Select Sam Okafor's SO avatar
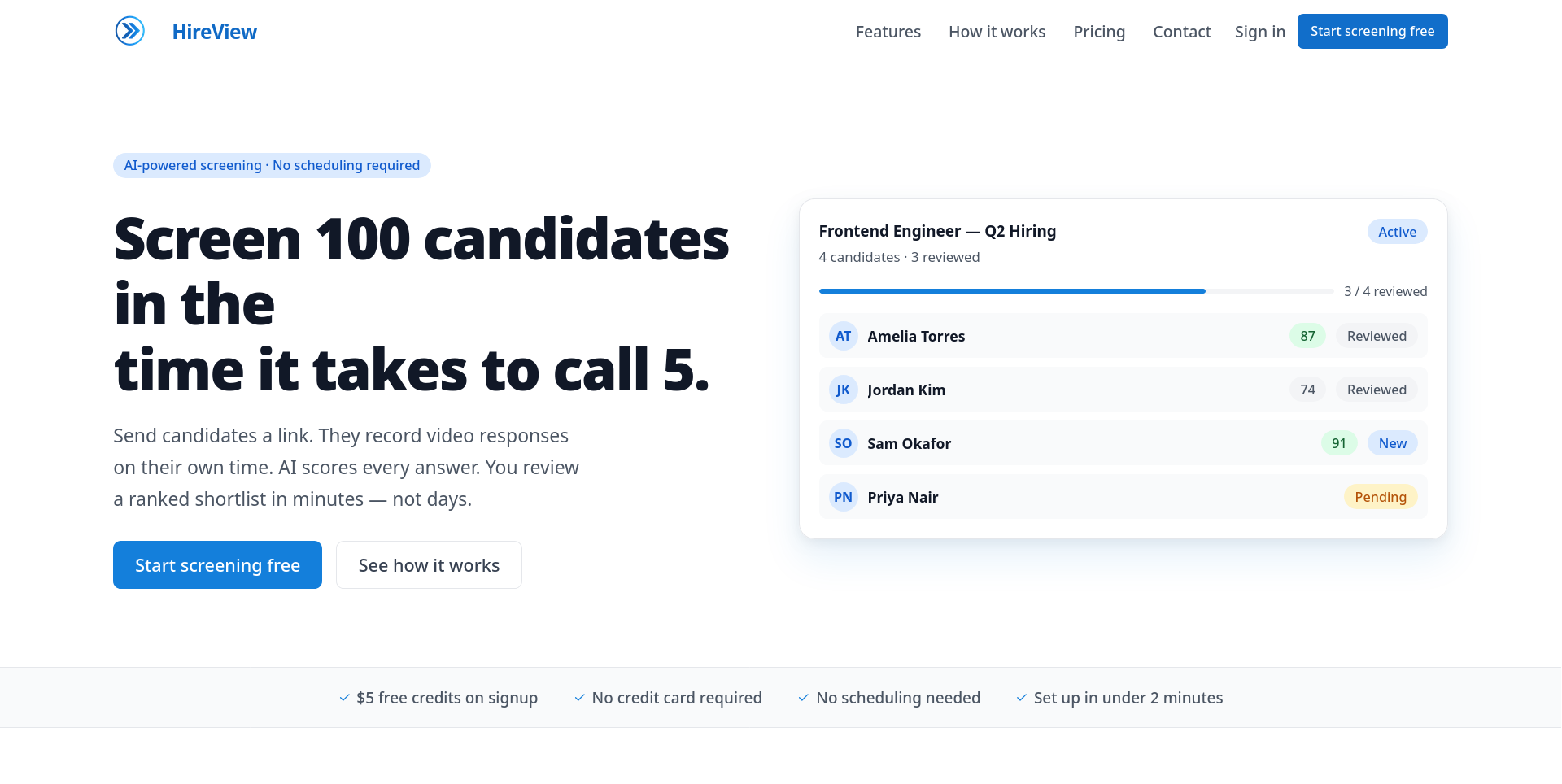 click(x=843, y=443)
